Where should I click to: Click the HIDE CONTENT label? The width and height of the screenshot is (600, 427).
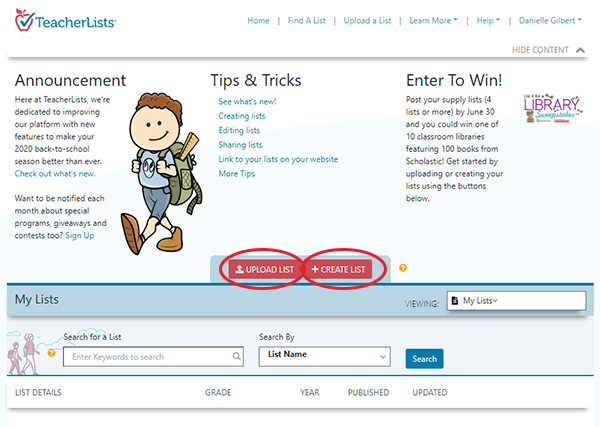pos(540,50)
